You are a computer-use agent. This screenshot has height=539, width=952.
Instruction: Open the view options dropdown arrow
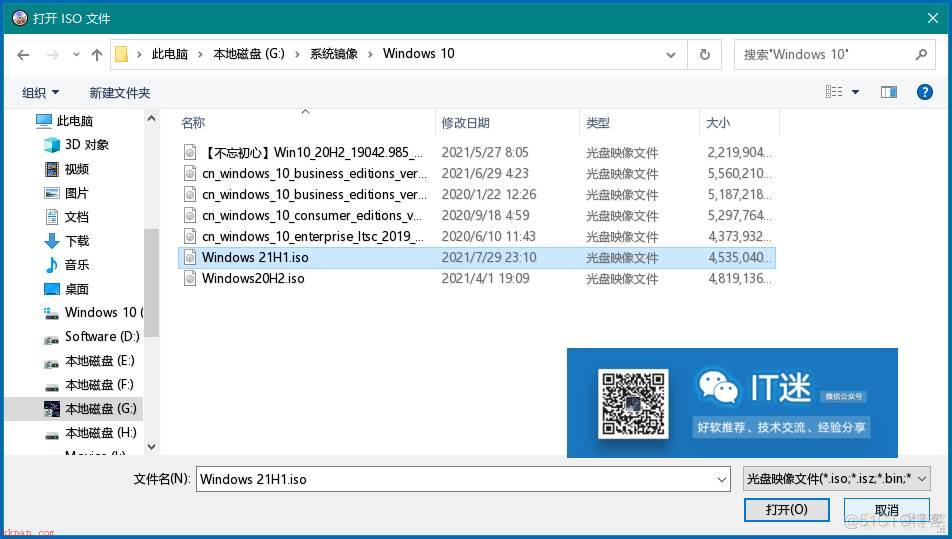point(855,92)
